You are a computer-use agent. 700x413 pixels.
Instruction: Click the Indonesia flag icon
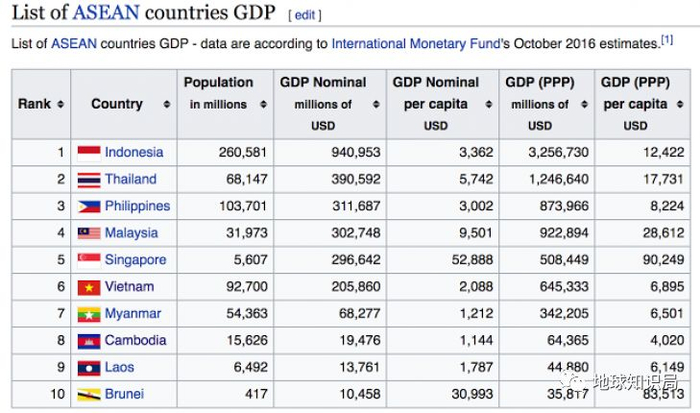coord(89,153)
